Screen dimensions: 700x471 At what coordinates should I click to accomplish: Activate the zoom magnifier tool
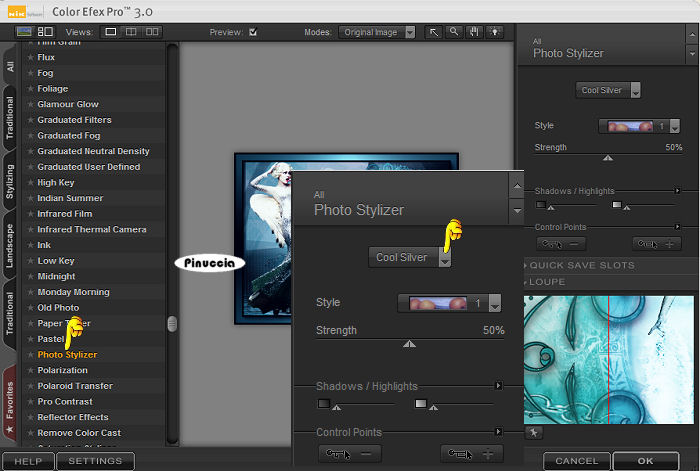click(454, 32)
